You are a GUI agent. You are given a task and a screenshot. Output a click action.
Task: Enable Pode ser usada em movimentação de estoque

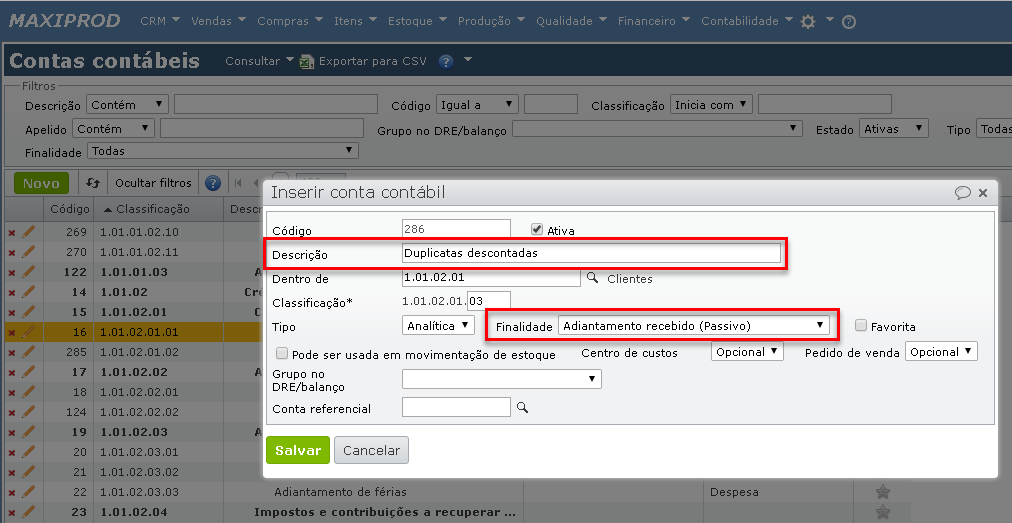[281, 354]
